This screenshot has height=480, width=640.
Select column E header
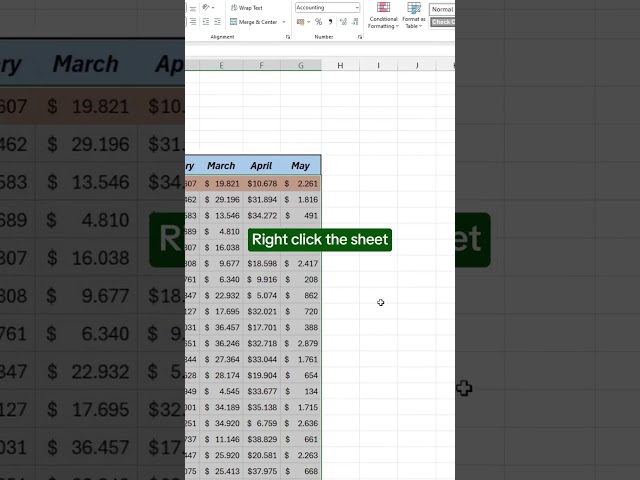tap(221, 65)
